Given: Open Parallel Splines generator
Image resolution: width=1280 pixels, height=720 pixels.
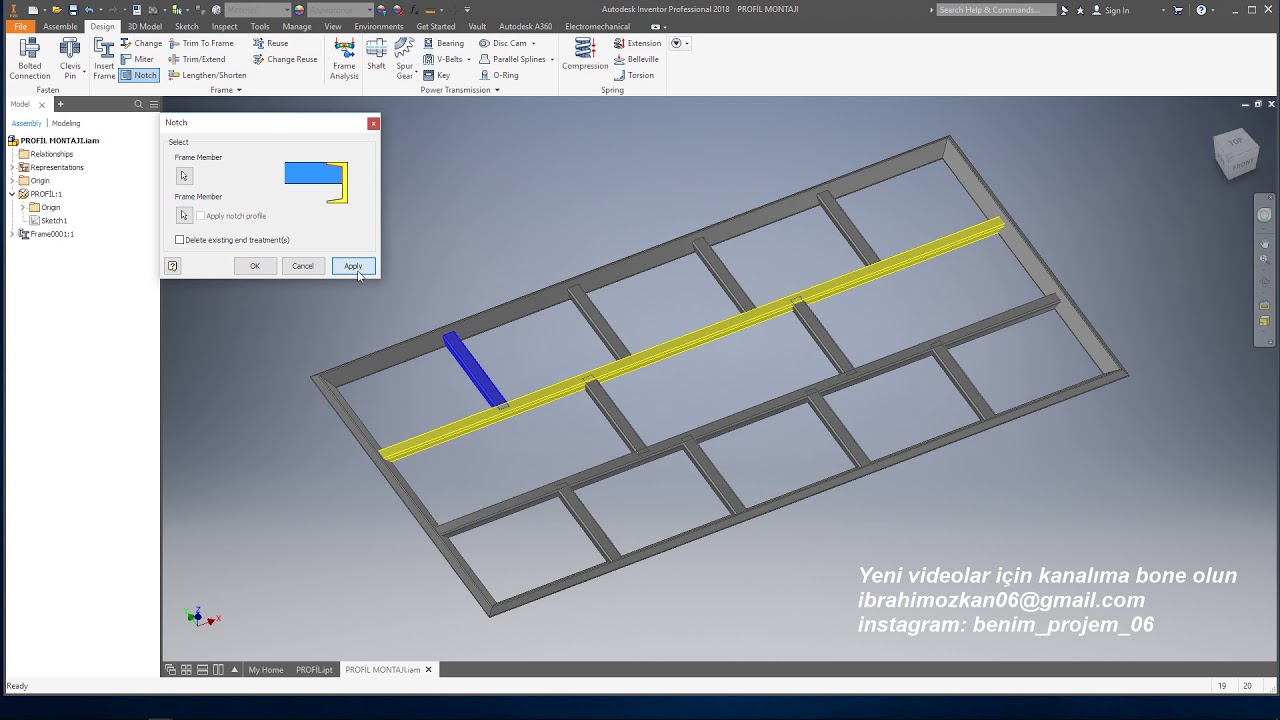Looking at the screenshot, I should click(514, 59).
